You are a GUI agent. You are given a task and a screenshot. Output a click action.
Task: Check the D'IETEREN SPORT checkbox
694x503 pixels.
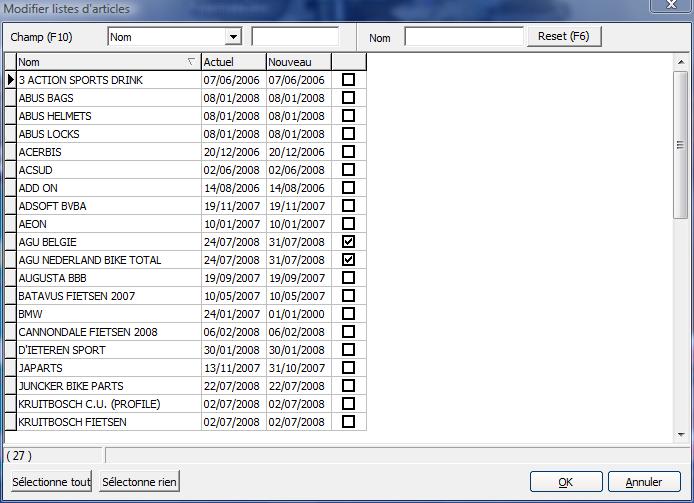(349, 350)
